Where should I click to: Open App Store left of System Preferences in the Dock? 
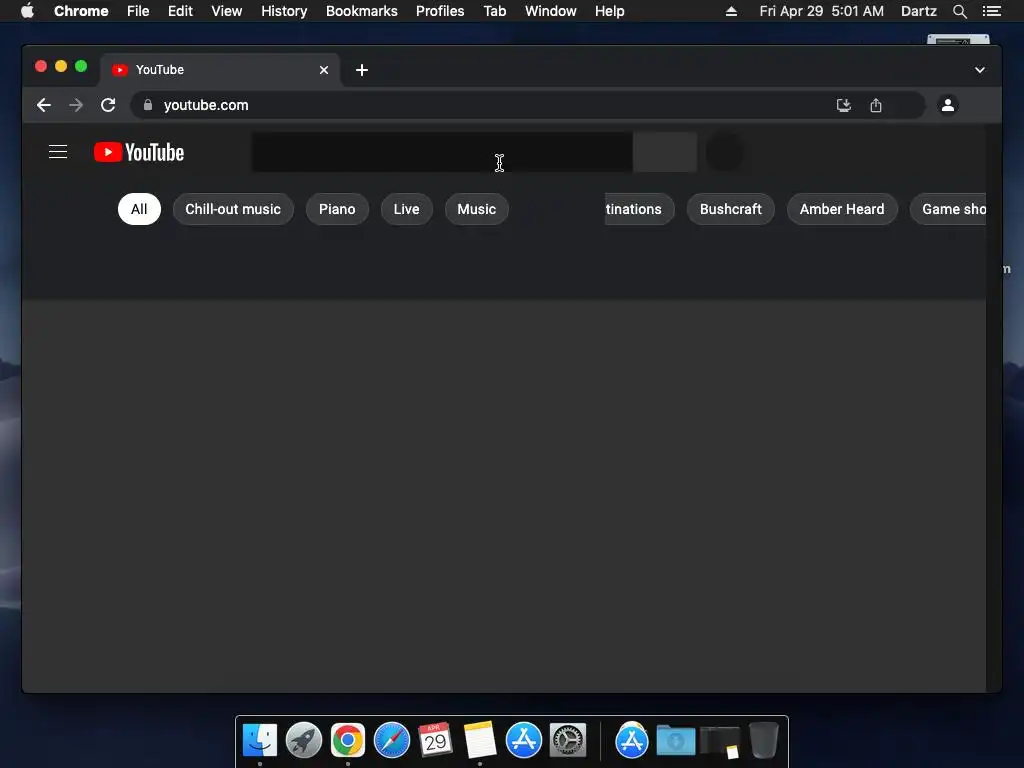click(524, 740)
